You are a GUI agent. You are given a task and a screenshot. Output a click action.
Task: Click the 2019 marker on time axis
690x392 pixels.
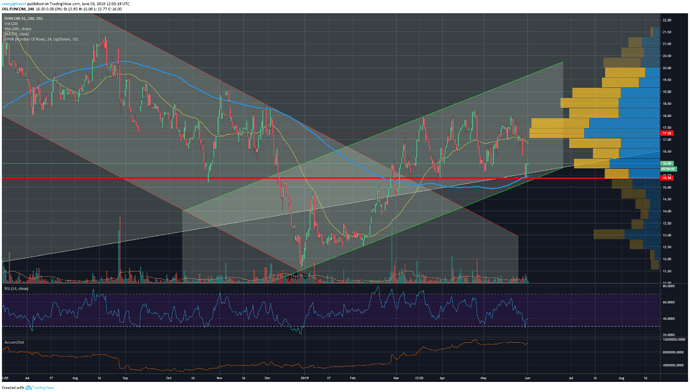click(x=305, y=378)
